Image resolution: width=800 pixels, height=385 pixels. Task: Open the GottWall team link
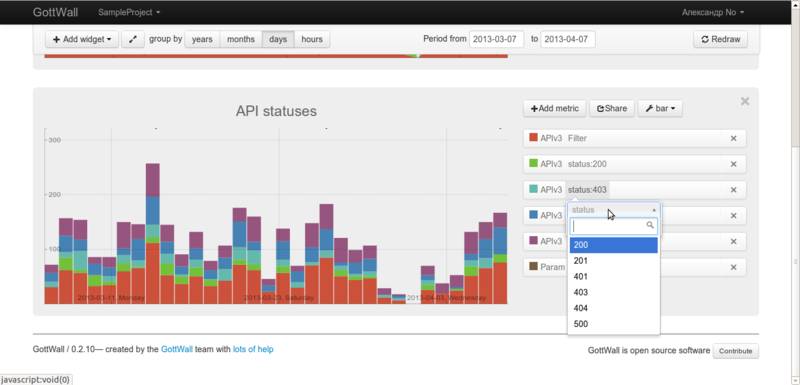(x=177, y=349)
